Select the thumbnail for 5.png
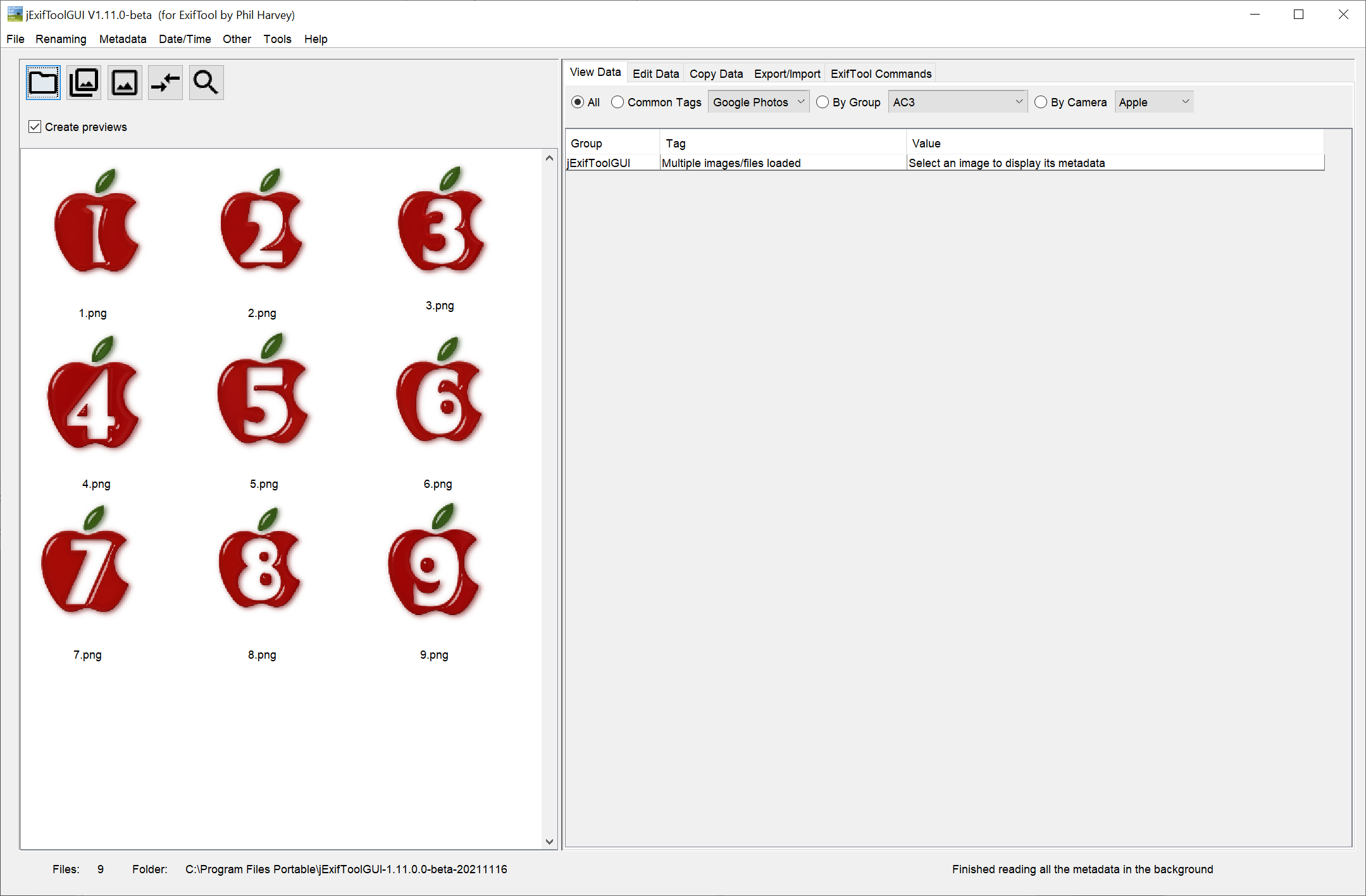This screenshot has width=1366, height=896. 263,399
